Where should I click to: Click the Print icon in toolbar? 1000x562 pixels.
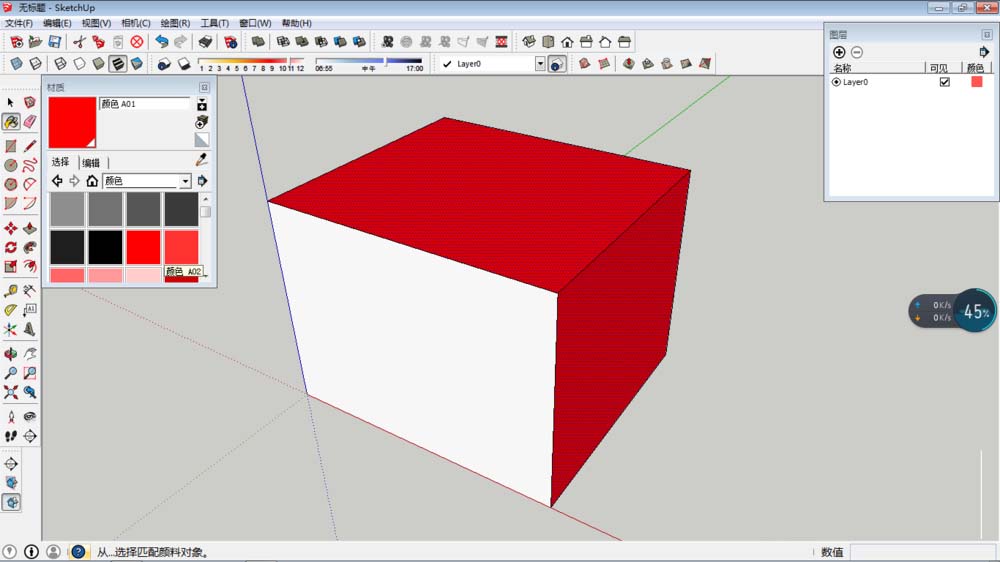(205, 42)
